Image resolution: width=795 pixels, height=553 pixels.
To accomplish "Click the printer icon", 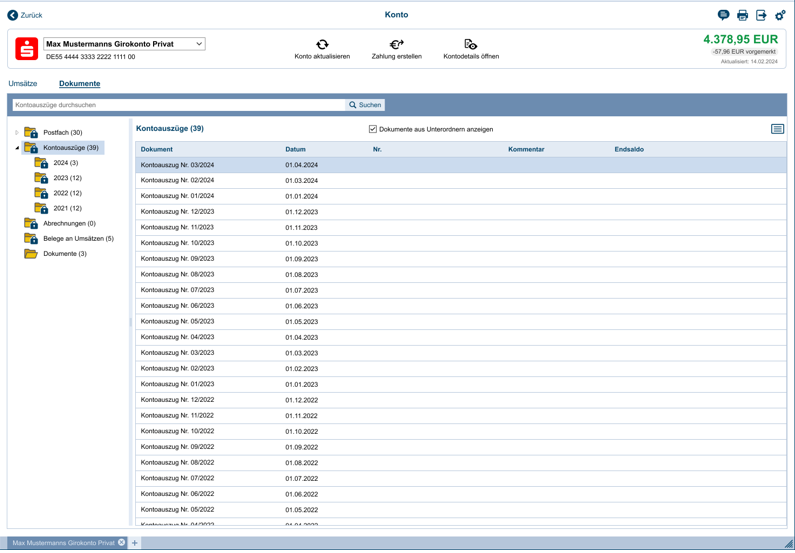I will click(x=742, y=15).
